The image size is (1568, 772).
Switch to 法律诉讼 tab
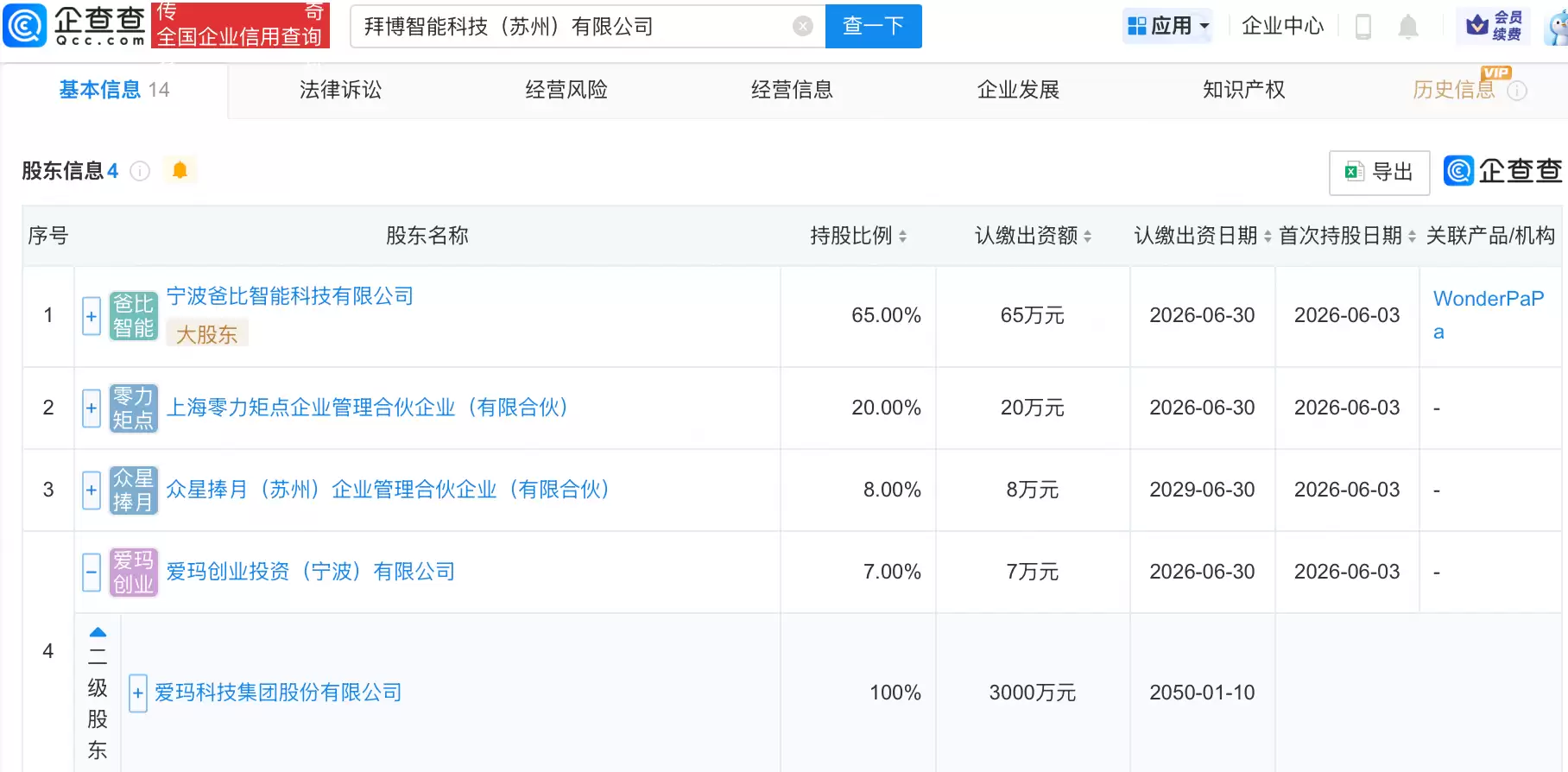click(x=340, y=90)
